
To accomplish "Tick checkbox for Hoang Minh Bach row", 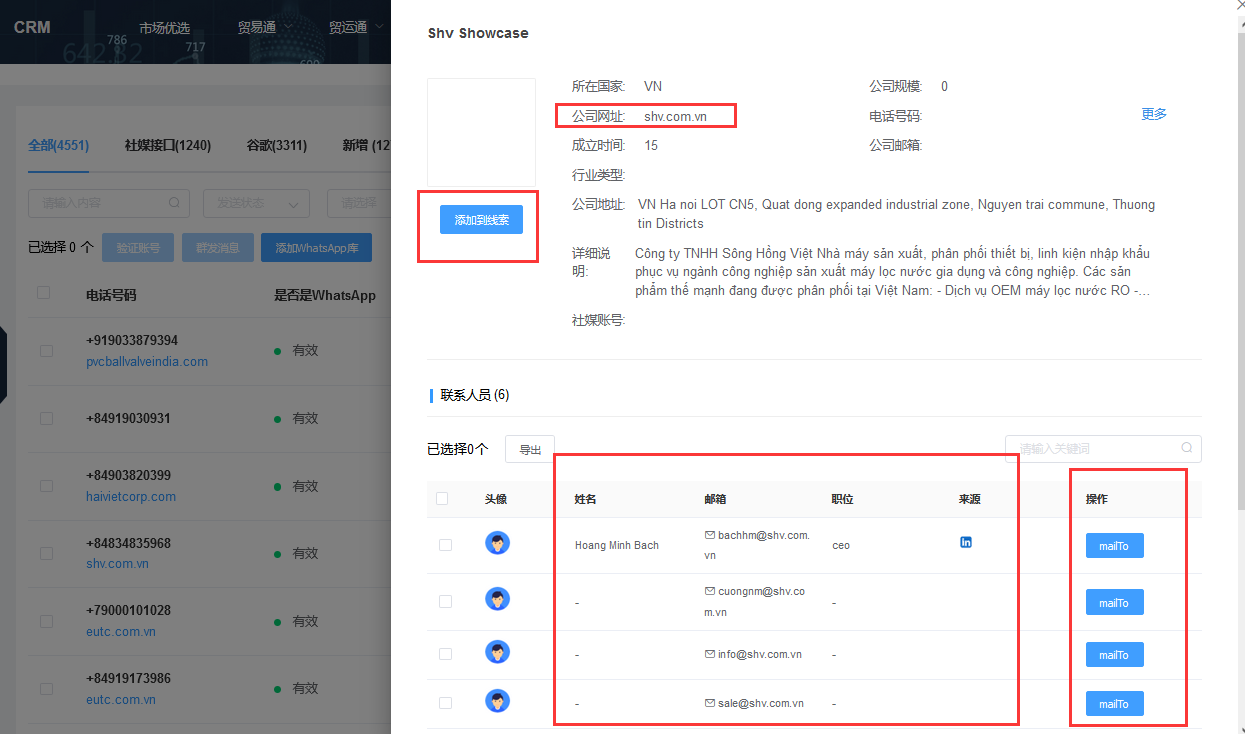I will coord(445,545).
